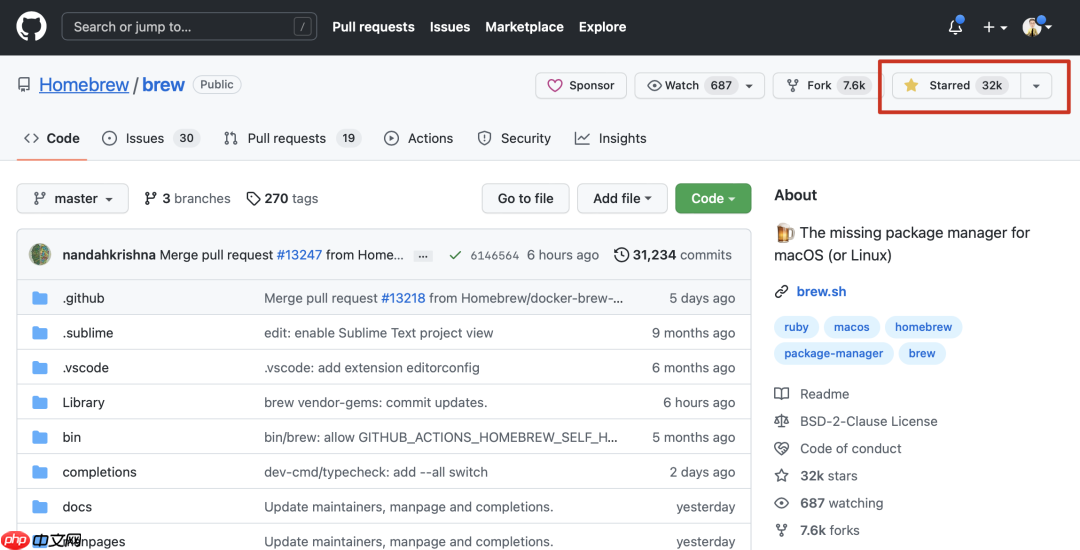Click the commit history clock icon
Viewport: 1080px width, 550px height.
point(621,255)
